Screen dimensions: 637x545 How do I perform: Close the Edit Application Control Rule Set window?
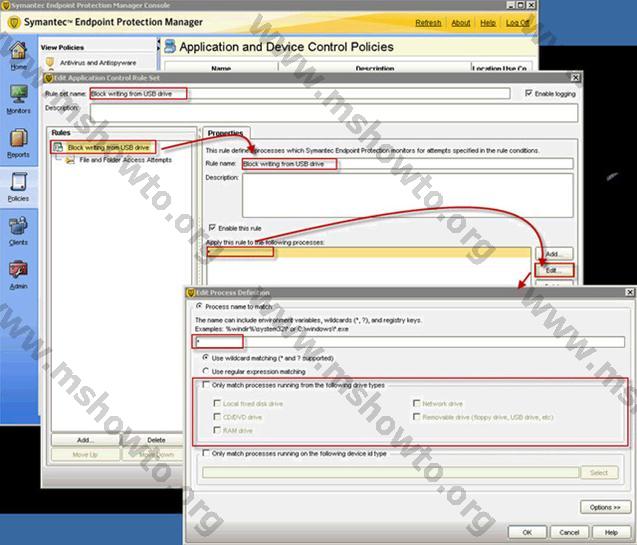coord(575,77)
